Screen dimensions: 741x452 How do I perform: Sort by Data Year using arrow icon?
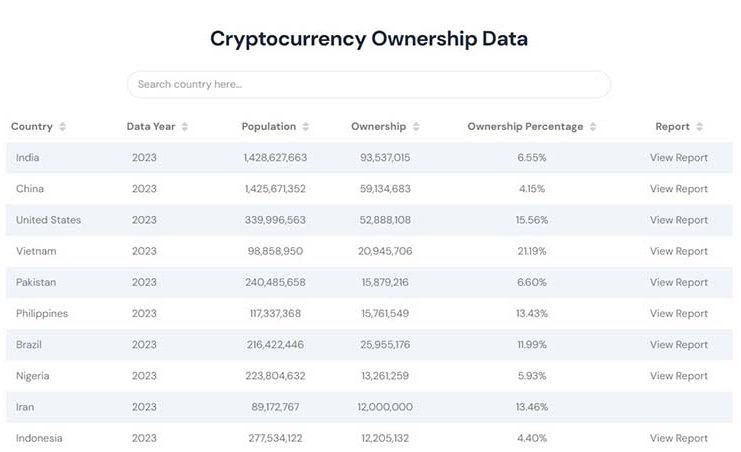click(x=185, y=127)
